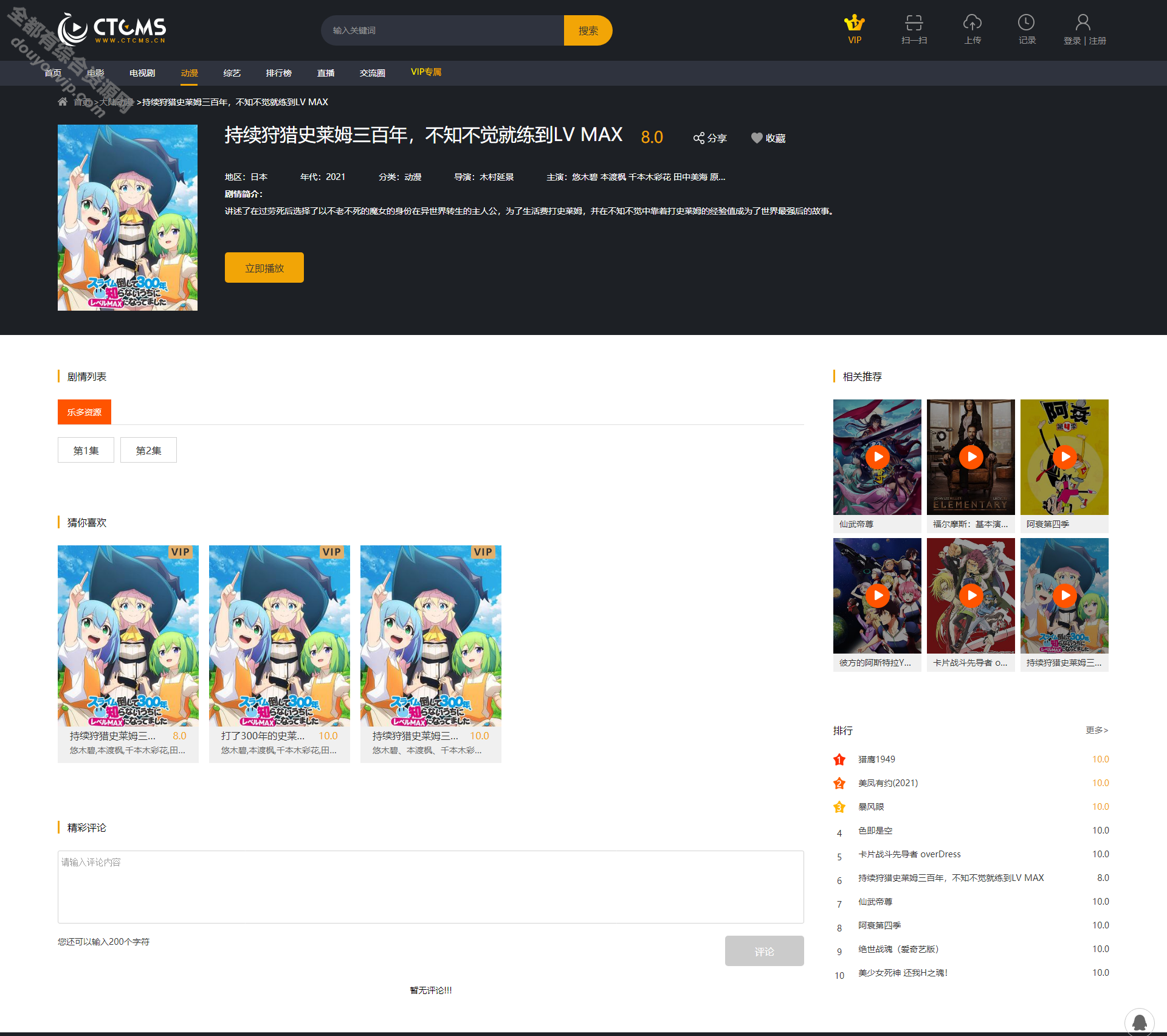Open 综艺 navigation item

coord(232,73)
